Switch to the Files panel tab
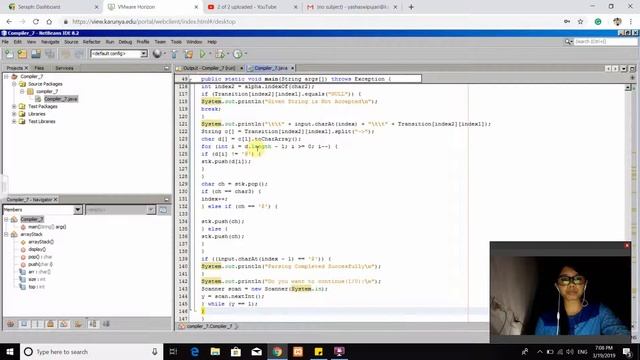The width and height of the screenshot is (640, 360). coord(39,68)
